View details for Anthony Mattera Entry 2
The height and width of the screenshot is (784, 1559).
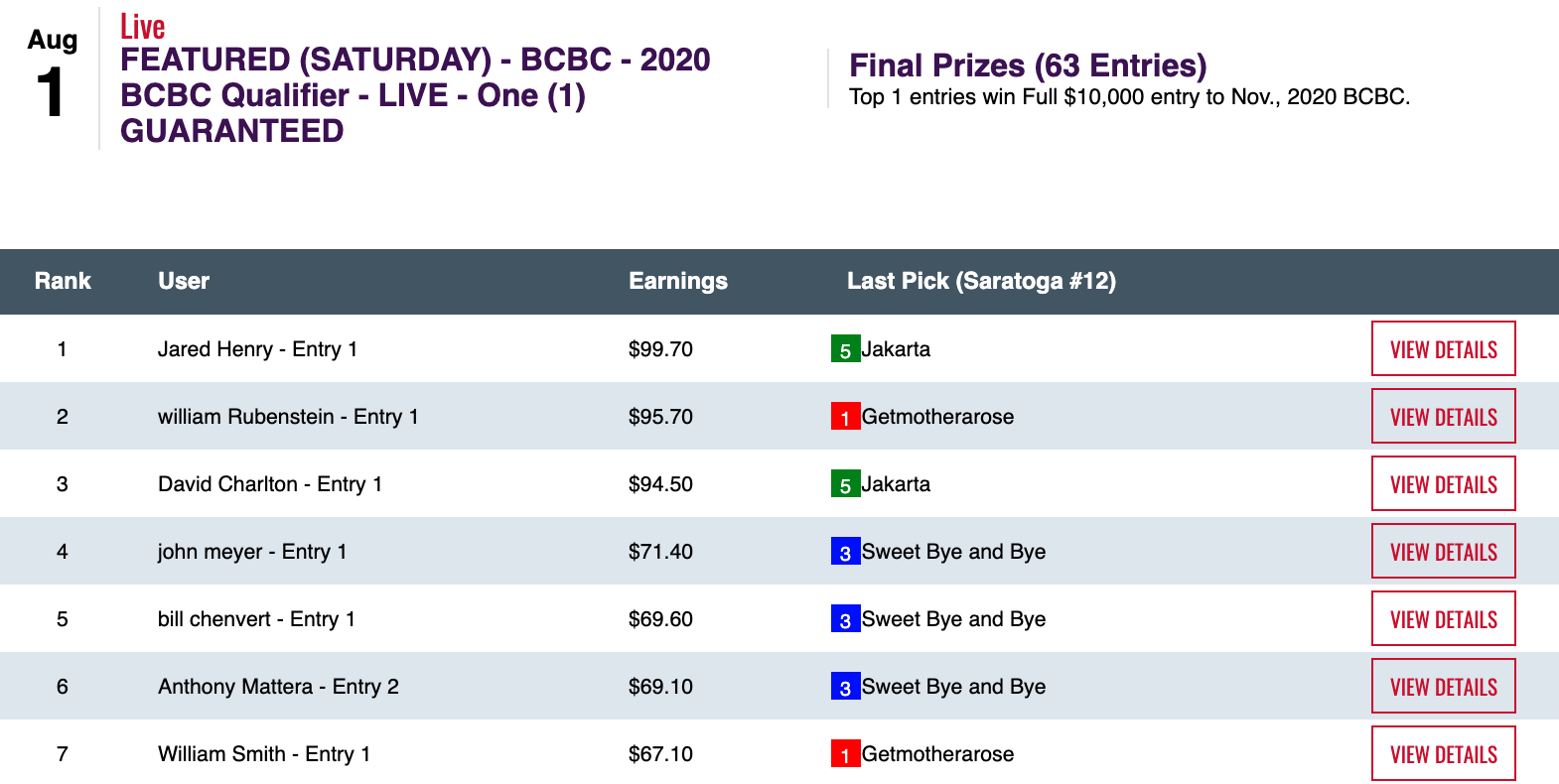[x=1443, y=687]
